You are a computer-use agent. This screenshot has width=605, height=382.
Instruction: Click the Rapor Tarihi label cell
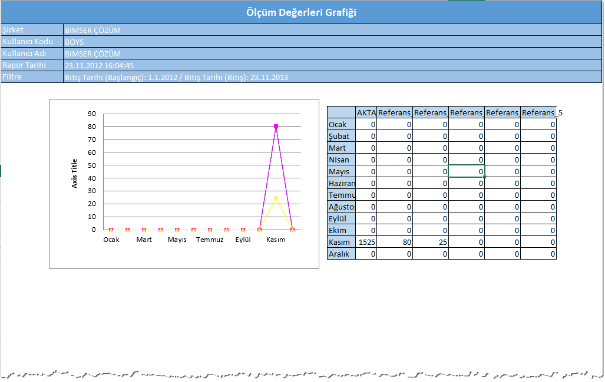(x=32, y=65)
